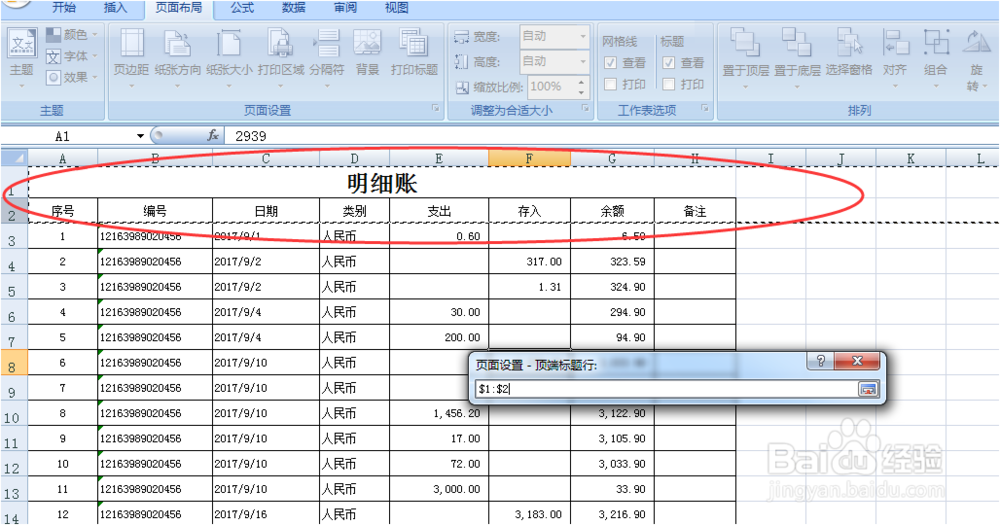1000x525 pixels.
Task: Click the cell with 3,183.00
Action: 529,514
